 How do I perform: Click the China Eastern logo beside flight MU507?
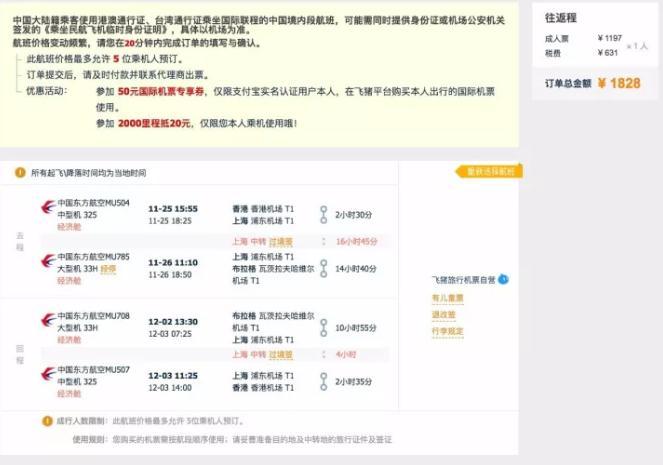tap(48, 373)
